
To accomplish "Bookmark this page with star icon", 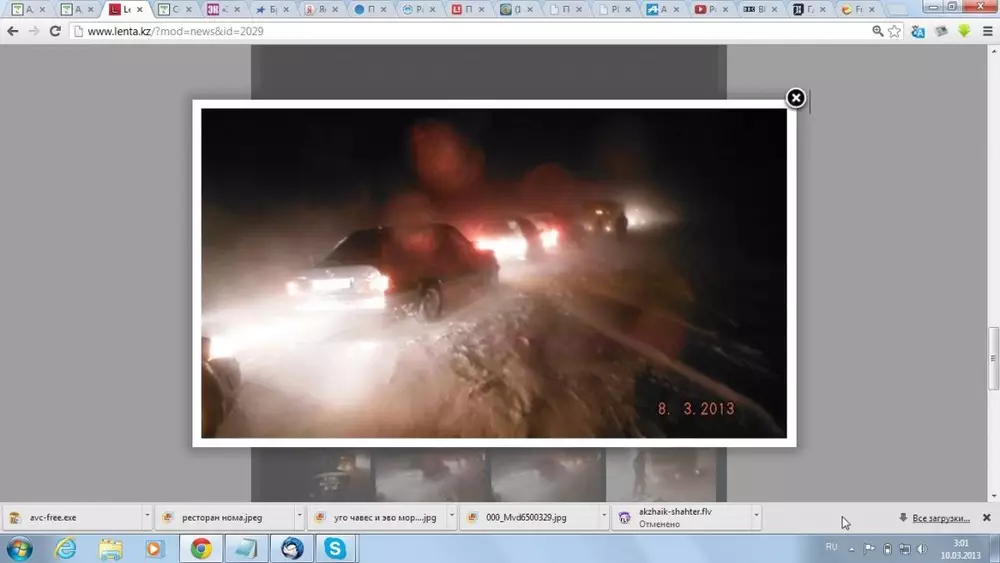I will click(894, 31).
